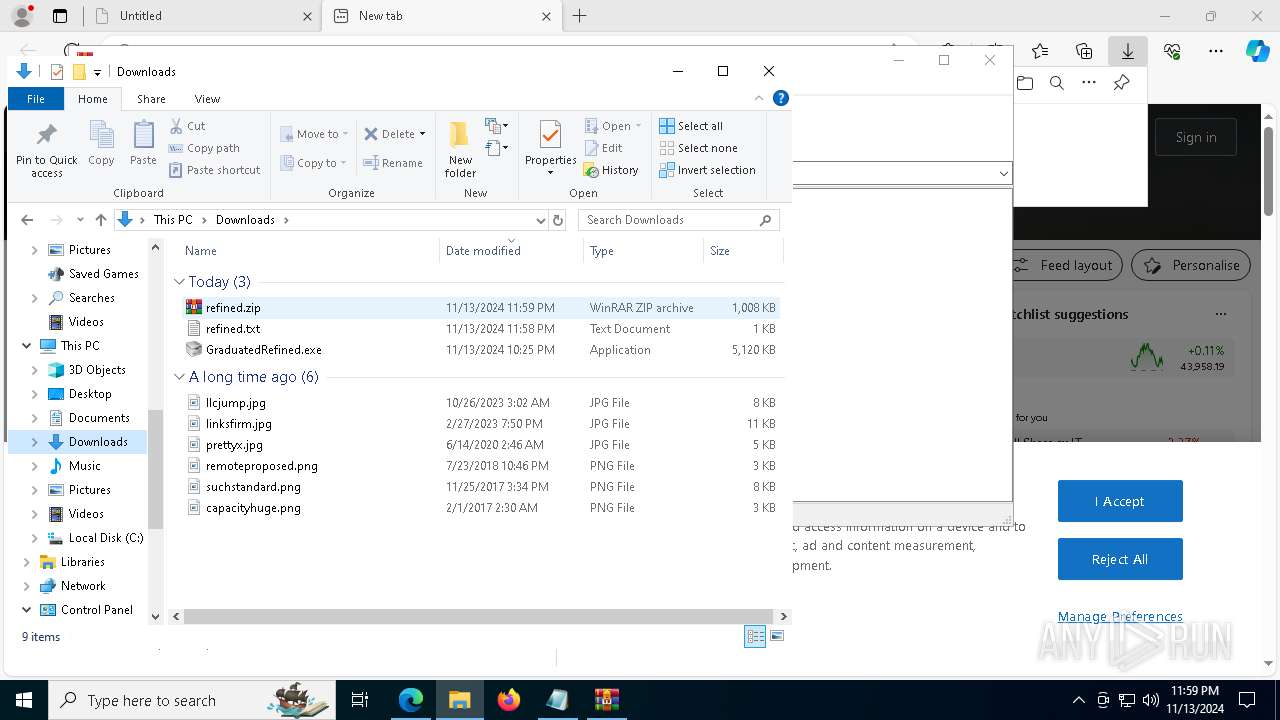Image resolution: width=1280 pixels, height=720 pixels.
Task: Click I Accept in browser cookie dialog
Action: [x=1120, y=501]
